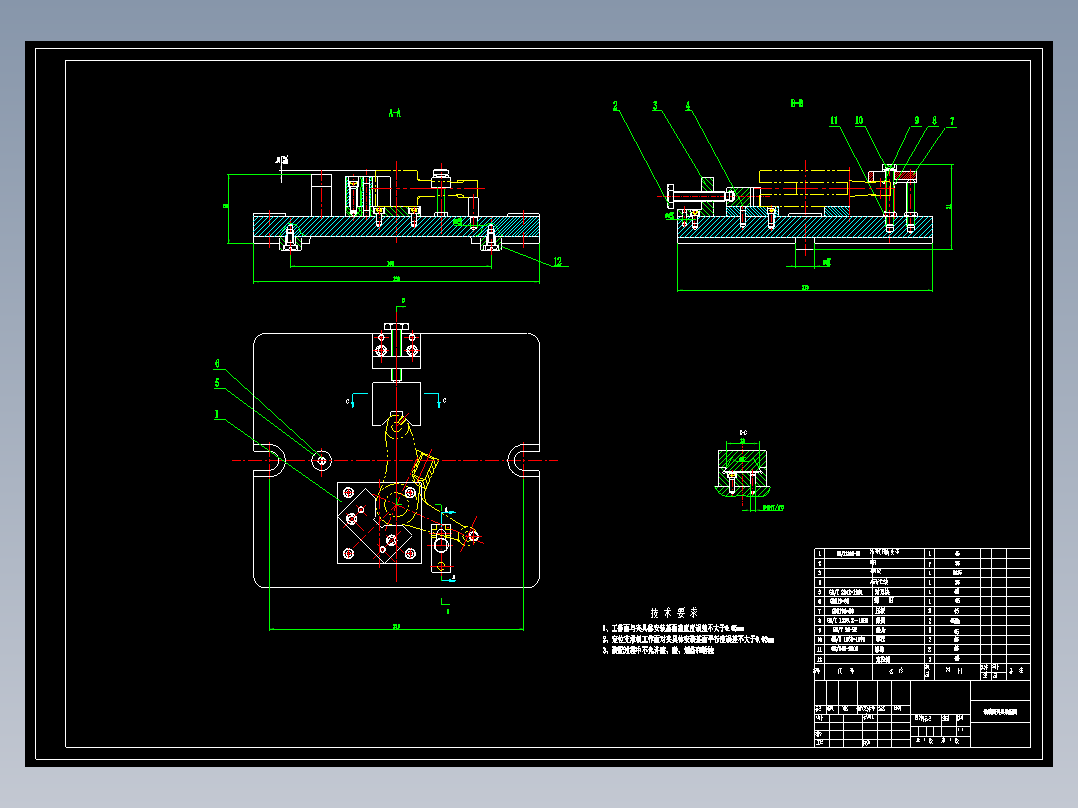Viewport: 1078px width, 808px height.
Task: Click part balloon number 6
Action: point(217,364)
